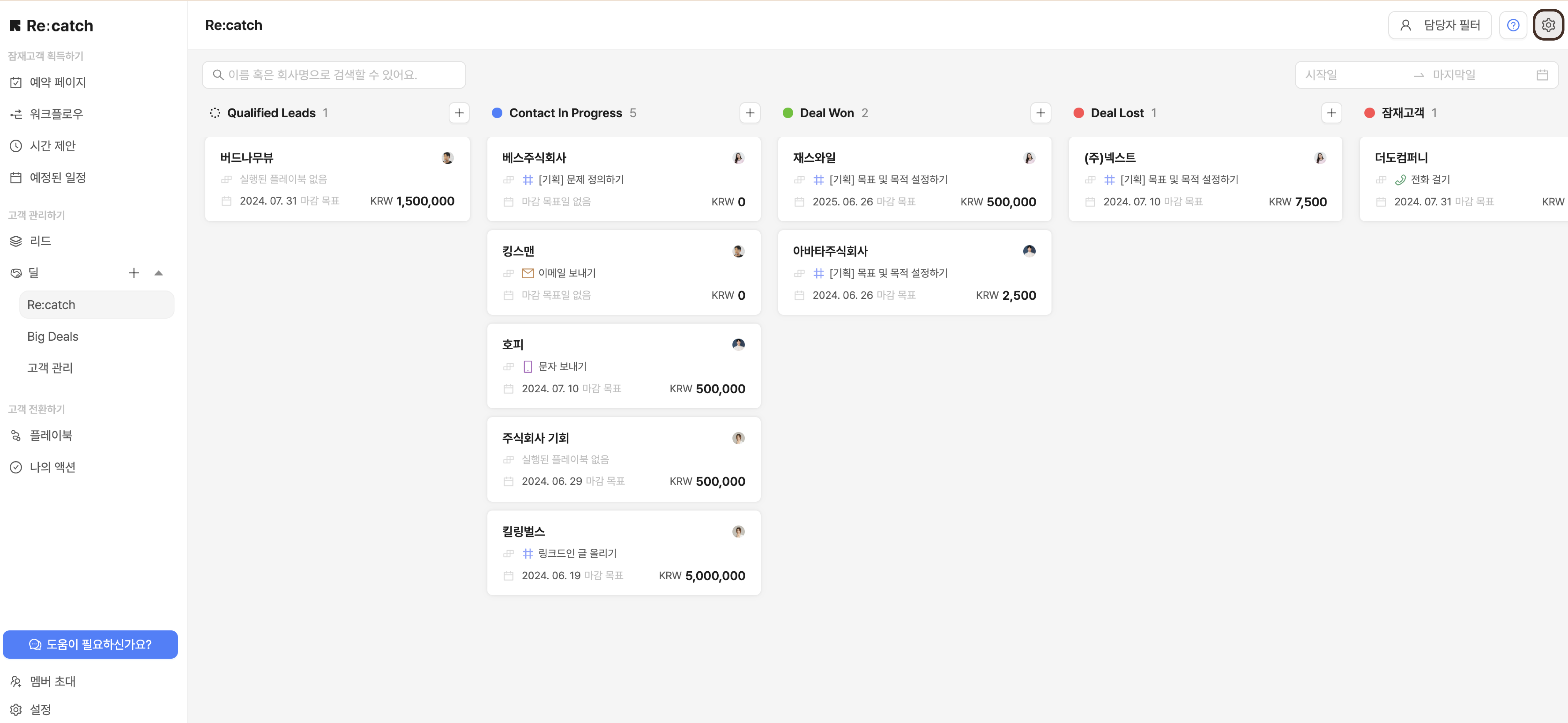Screen dimensions: 1568x723
Task: Click the green dot of Deal Won
Action: 788,113
